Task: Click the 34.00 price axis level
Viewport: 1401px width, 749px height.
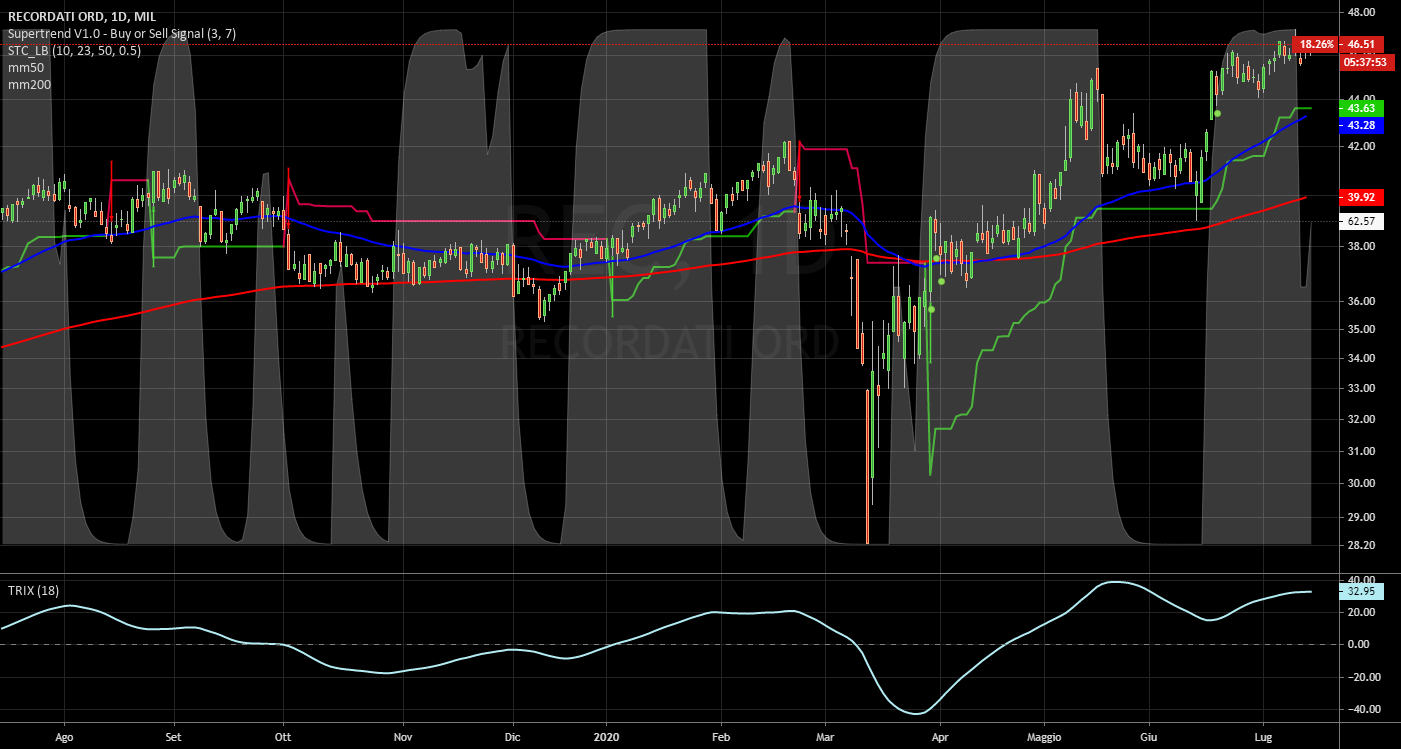Action: pos(1360,358)
